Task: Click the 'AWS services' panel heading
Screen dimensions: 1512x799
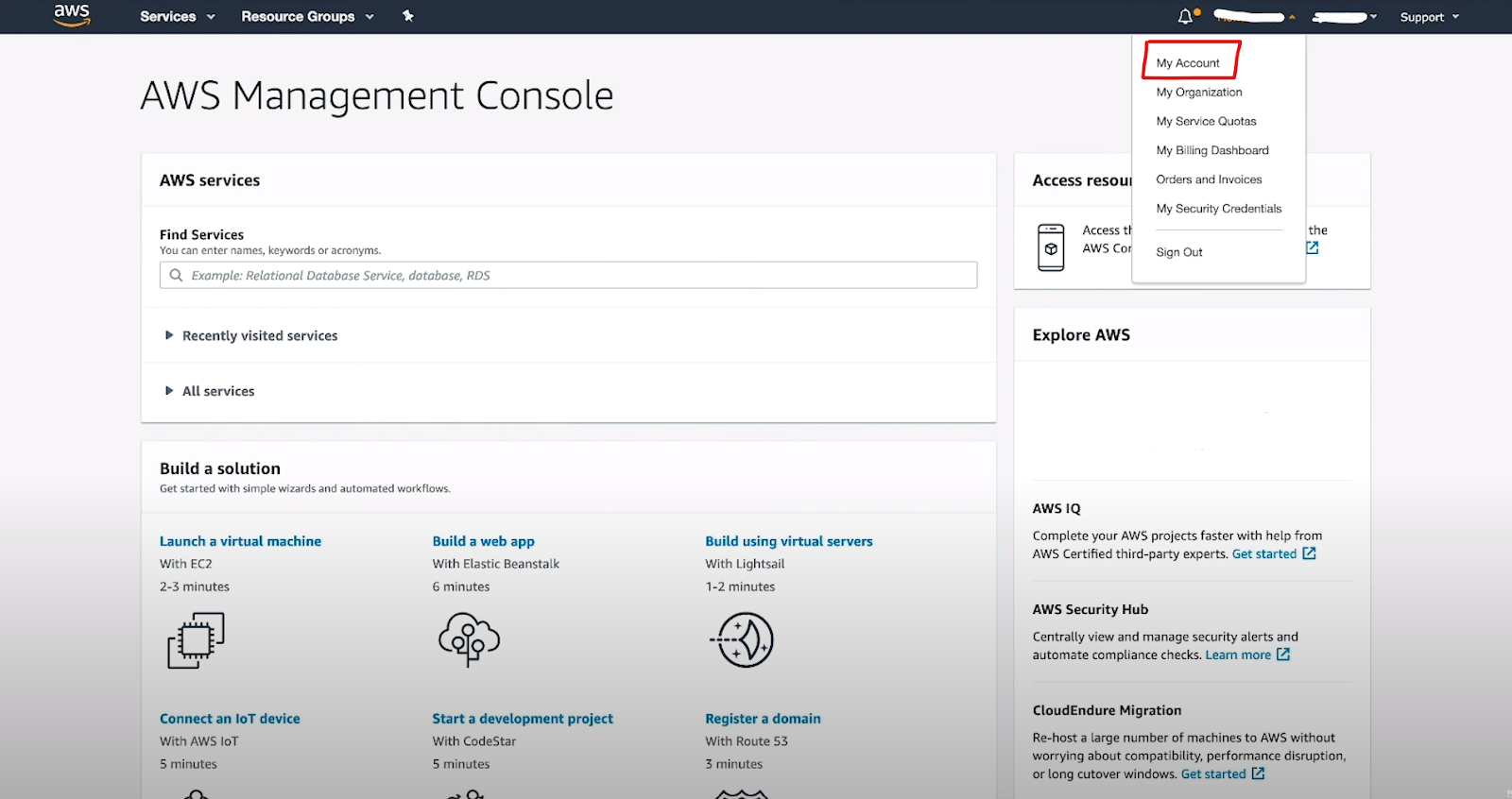Action: pyautogui.click(x=210, y=180)
